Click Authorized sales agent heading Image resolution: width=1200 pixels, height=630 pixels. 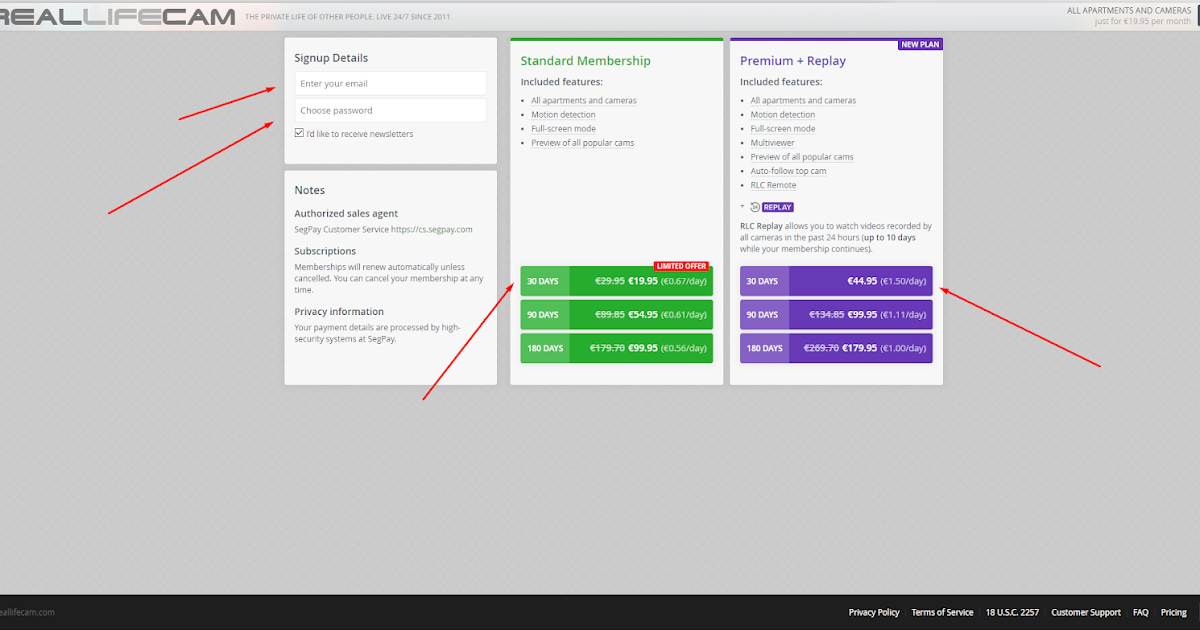click(346, 213)
